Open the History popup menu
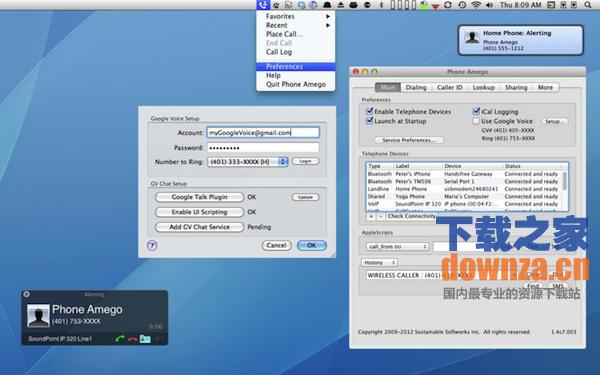Image resolution: width=600 pixels, height=375 pixels. tap(379, 262)
